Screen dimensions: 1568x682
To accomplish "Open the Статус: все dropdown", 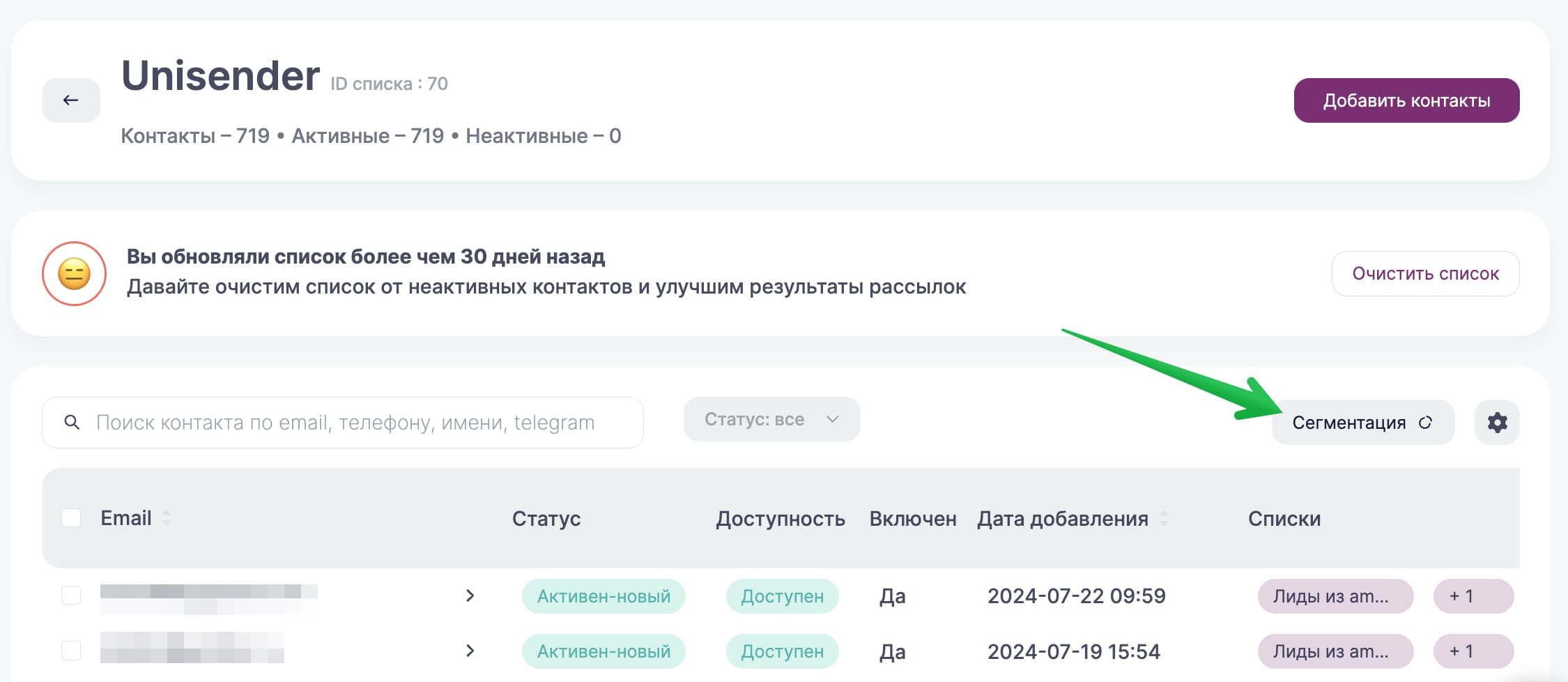I will pos(771,419).
